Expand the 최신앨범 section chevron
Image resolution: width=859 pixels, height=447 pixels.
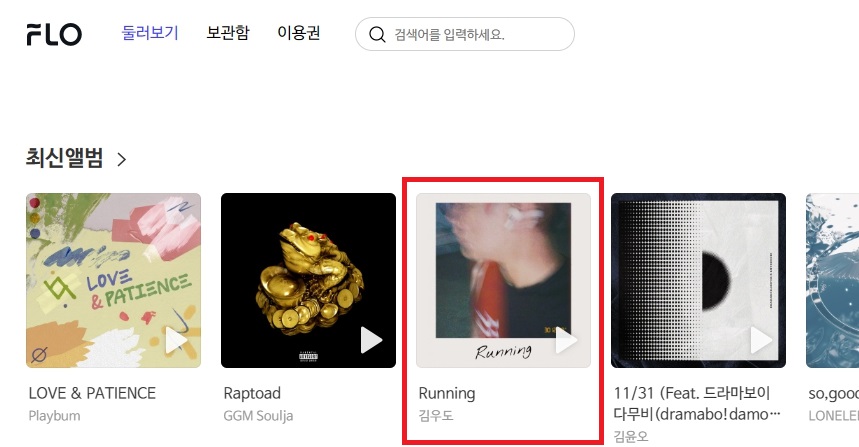tap(122, 159)
